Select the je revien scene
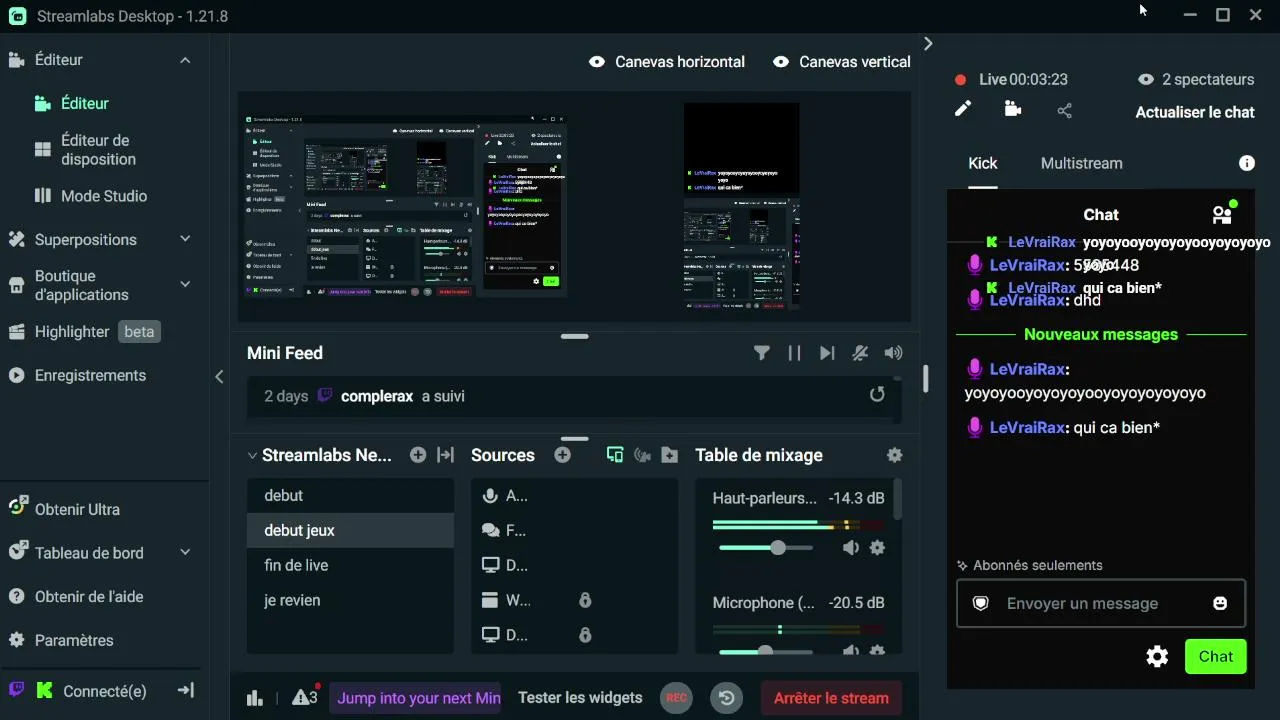Viewport: 1280px width, 720px height. 350,600
